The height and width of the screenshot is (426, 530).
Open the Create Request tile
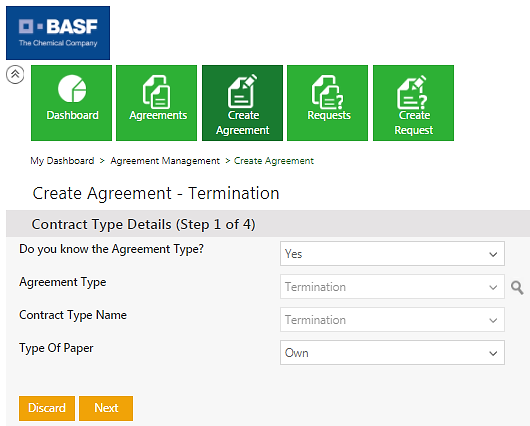413,103
